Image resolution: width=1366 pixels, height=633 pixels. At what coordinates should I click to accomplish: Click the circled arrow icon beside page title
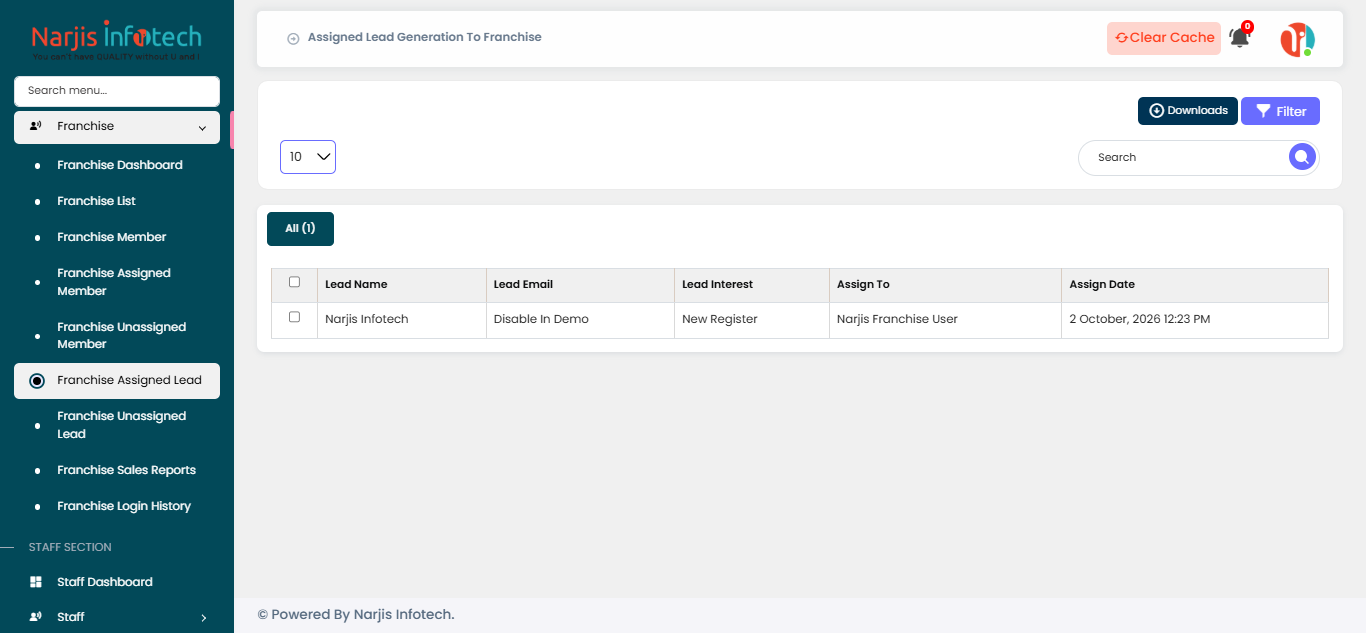click(x=293, y=38)
